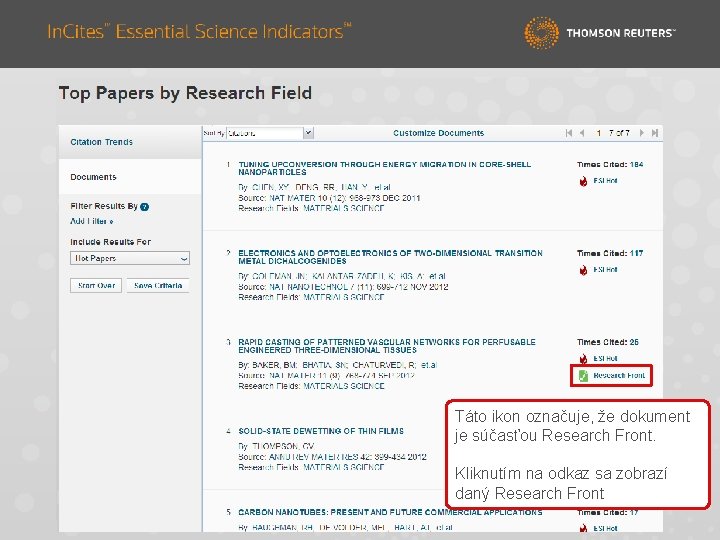Screen dimensions: 720x540
Task: Click the page number field showing 1
Action: tap(599, 133)
